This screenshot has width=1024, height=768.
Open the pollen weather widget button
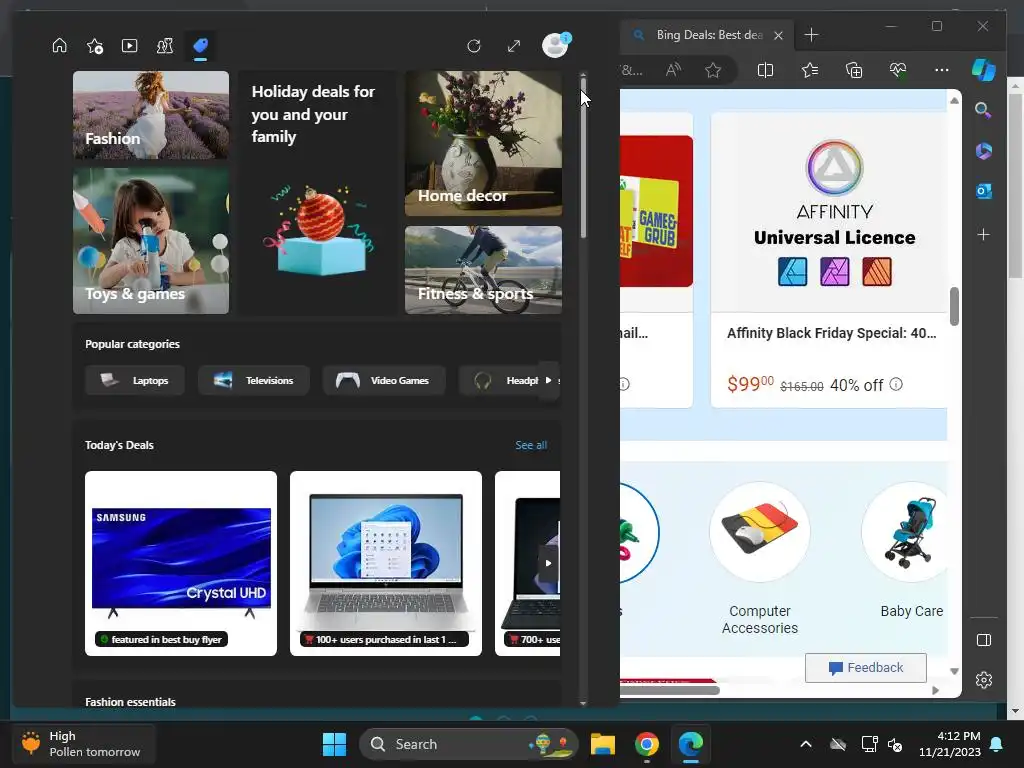coord(83,744)
